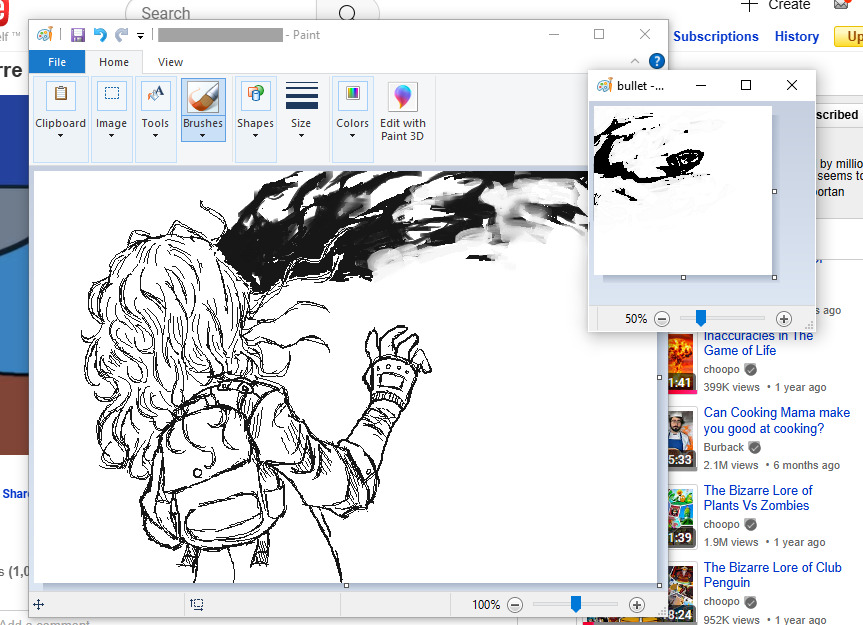Zoom out with minus button in bullet window
The image size is (863, 625).
coord(662,319)
